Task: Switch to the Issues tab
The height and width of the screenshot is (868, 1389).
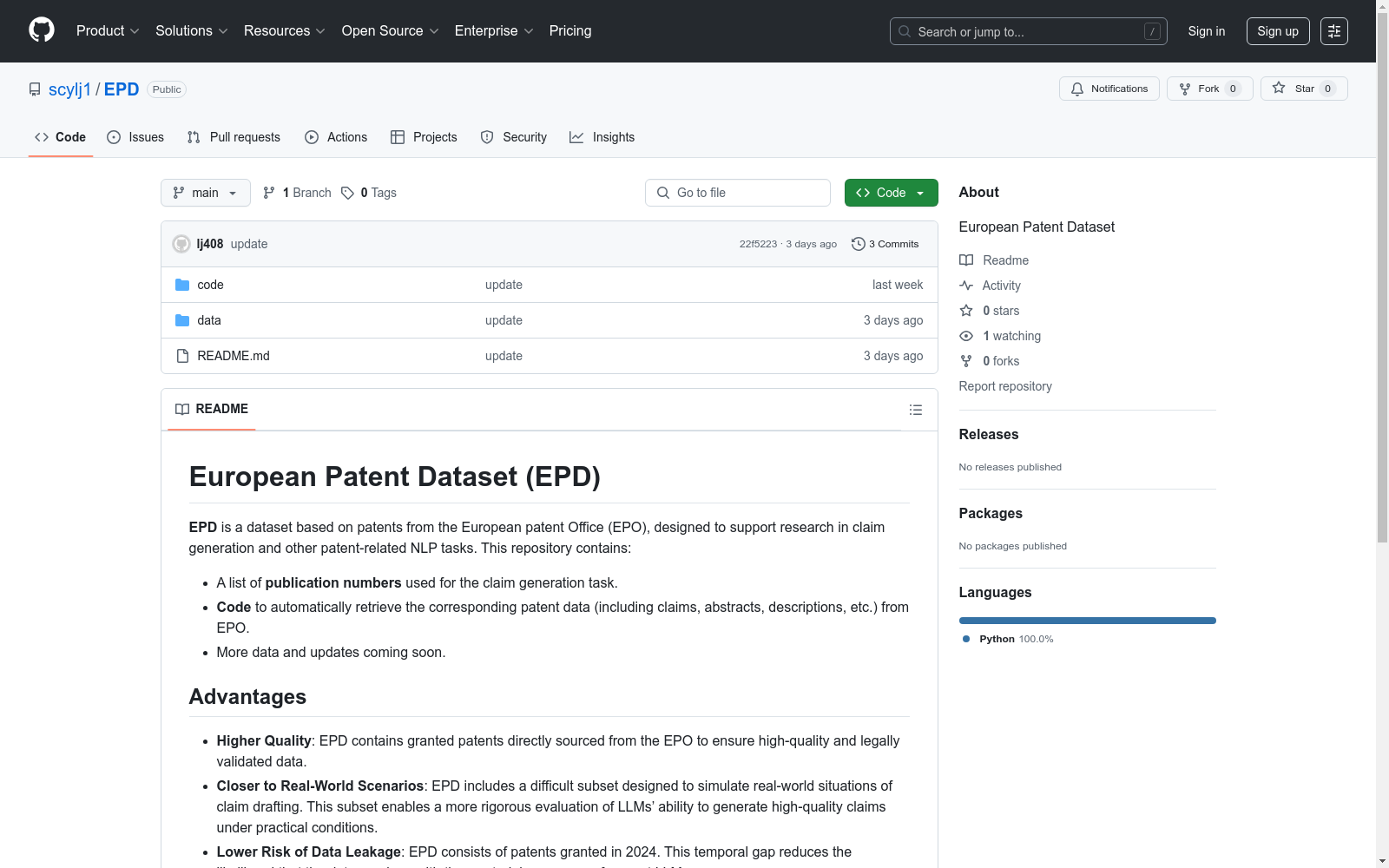Action: pyautogui.click(x=135, y=137)
